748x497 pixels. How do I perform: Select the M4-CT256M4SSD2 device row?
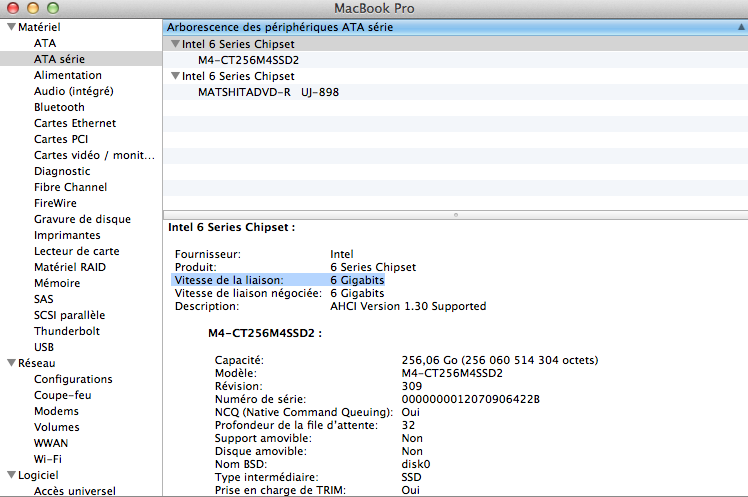455,60
